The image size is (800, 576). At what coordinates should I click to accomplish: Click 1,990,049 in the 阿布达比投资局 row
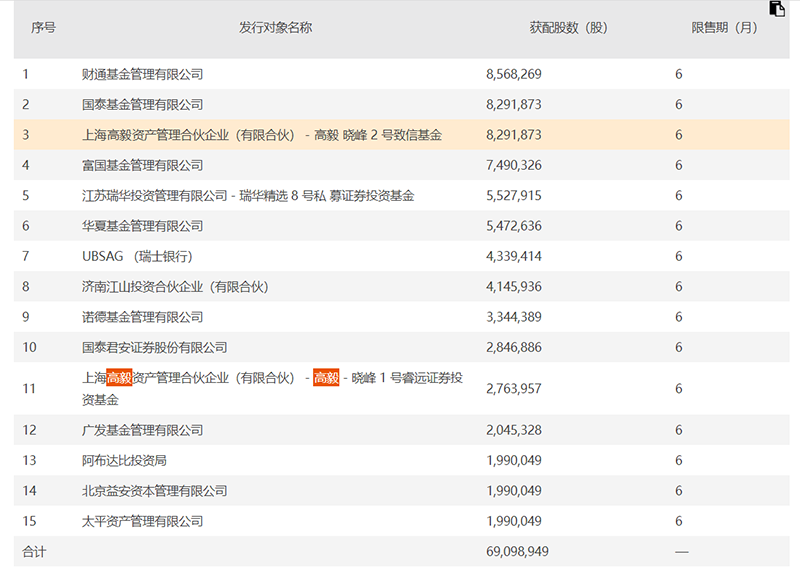pos(514,461)
